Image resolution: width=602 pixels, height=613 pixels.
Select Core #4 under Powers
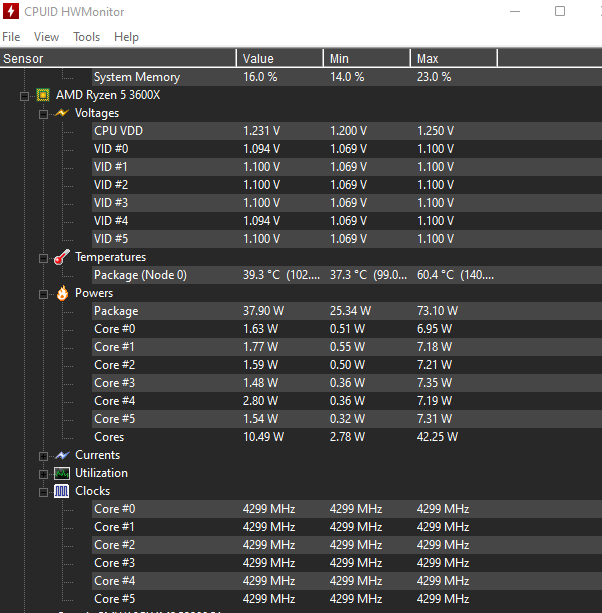347,401
